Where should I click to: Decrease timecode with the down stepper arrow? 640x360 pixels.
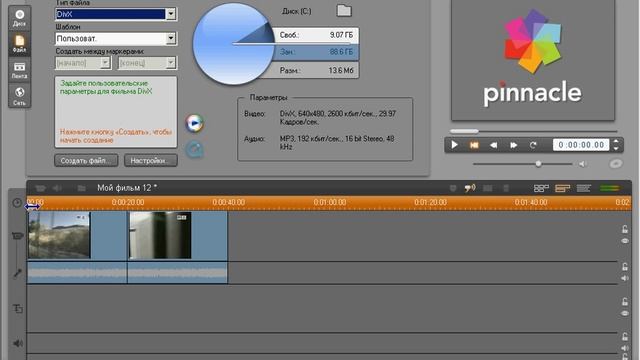click(616, 149)
